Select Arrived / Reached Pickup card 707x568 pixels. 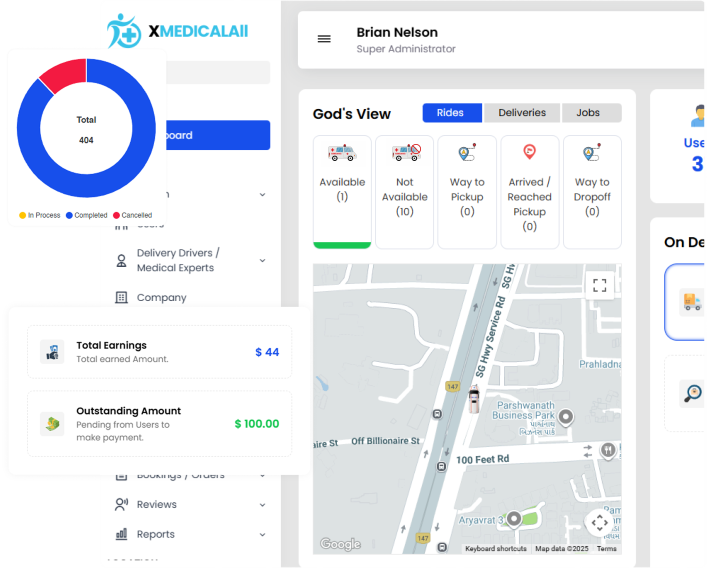pos(529,192)
